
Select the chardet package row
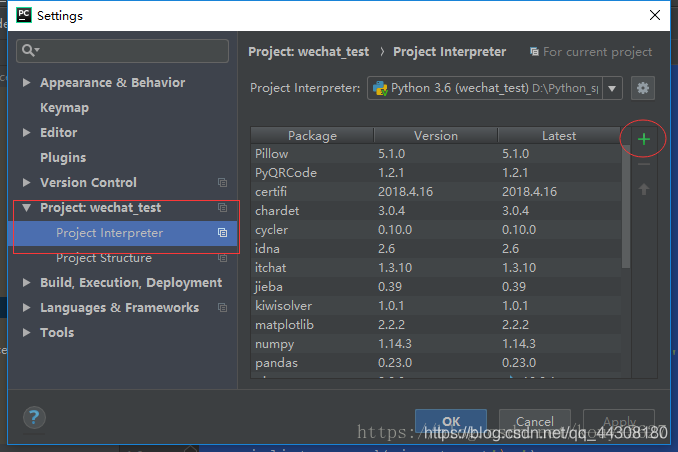point(436,211)
